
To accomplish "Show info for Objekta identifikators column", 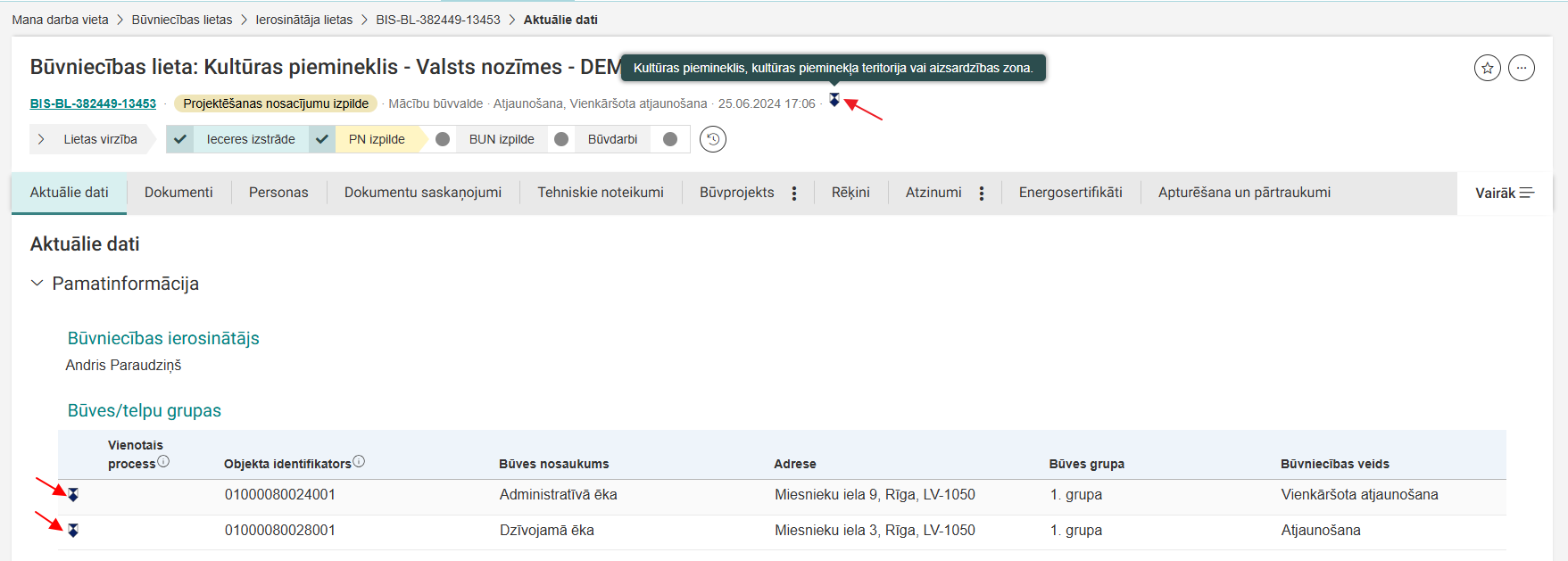I will tap(359, 461).
